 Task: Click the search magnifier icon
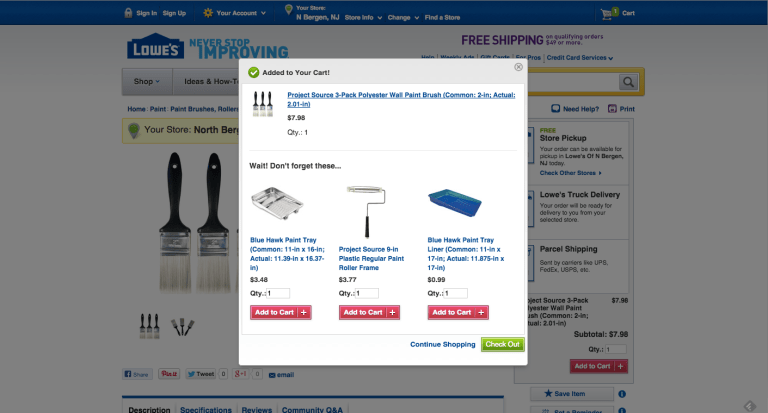628,82
